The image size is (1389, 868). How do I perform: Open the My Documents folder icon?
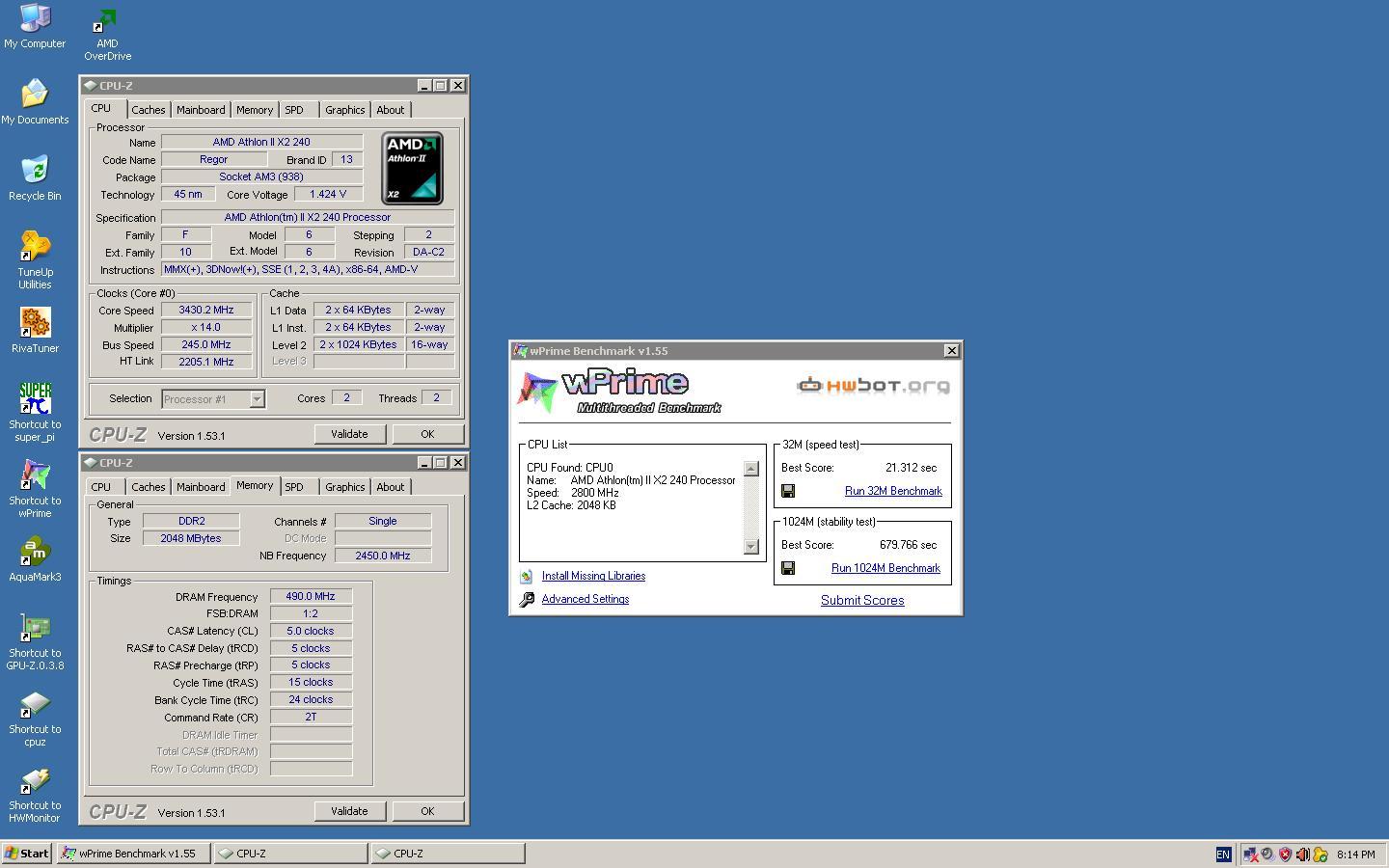[35, 94]
